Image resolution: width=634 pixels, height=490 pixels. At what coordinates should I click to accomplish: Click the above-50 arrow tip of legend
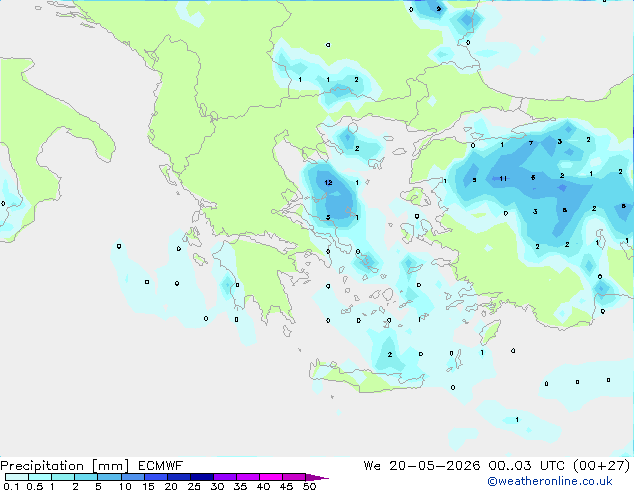coord(317,477)
